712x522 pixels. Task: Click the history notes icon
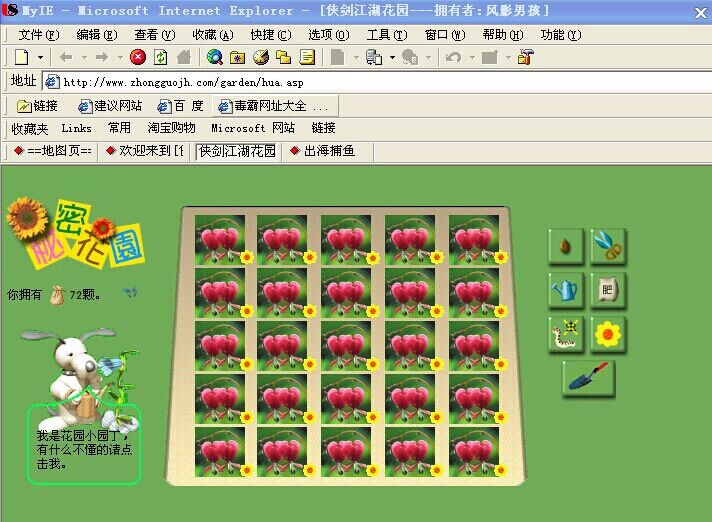[x=307, y=57]
